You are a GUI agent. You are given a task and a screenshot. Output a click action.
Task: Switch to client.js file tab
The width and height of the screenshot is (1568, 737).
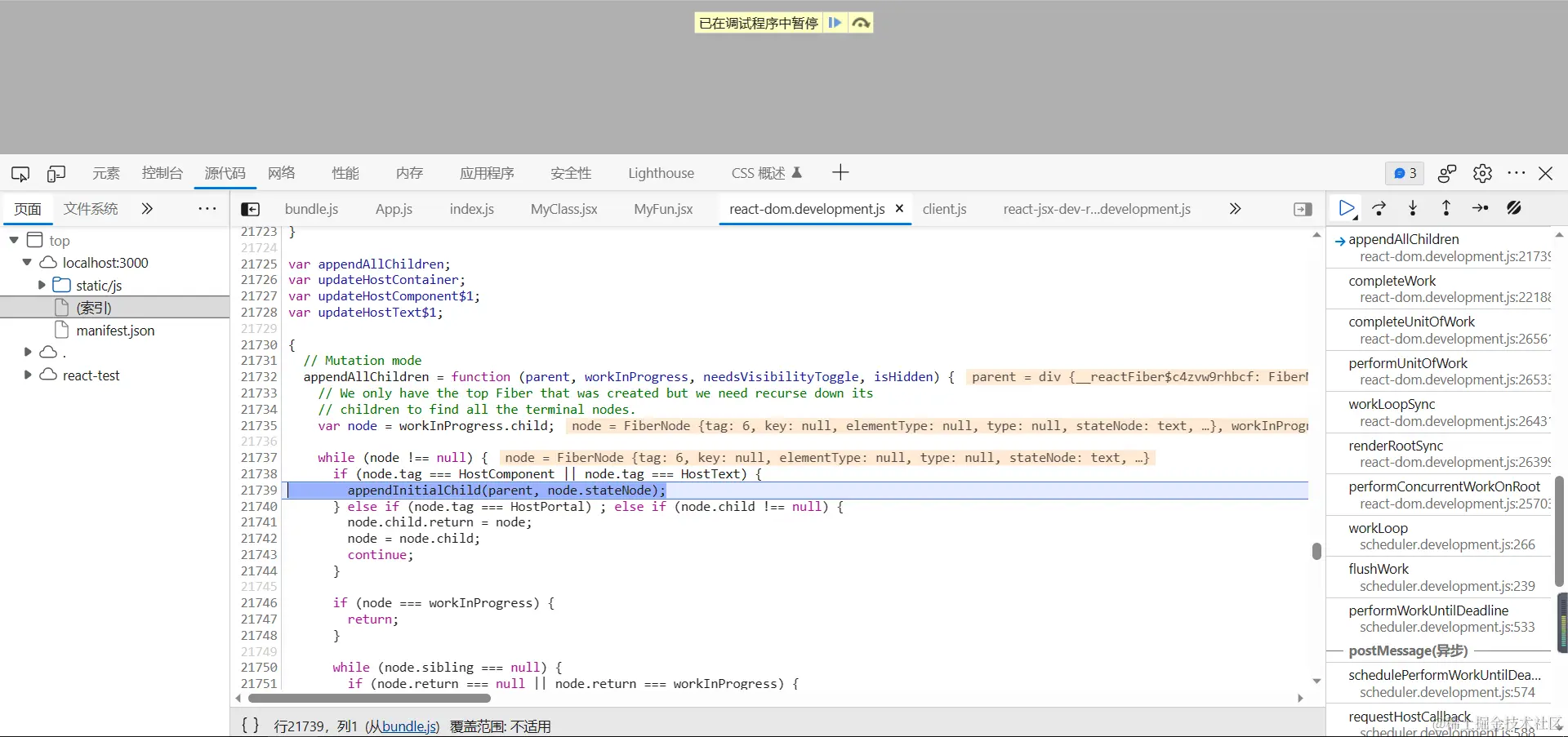pyautogui.click(x=944, y=209)
